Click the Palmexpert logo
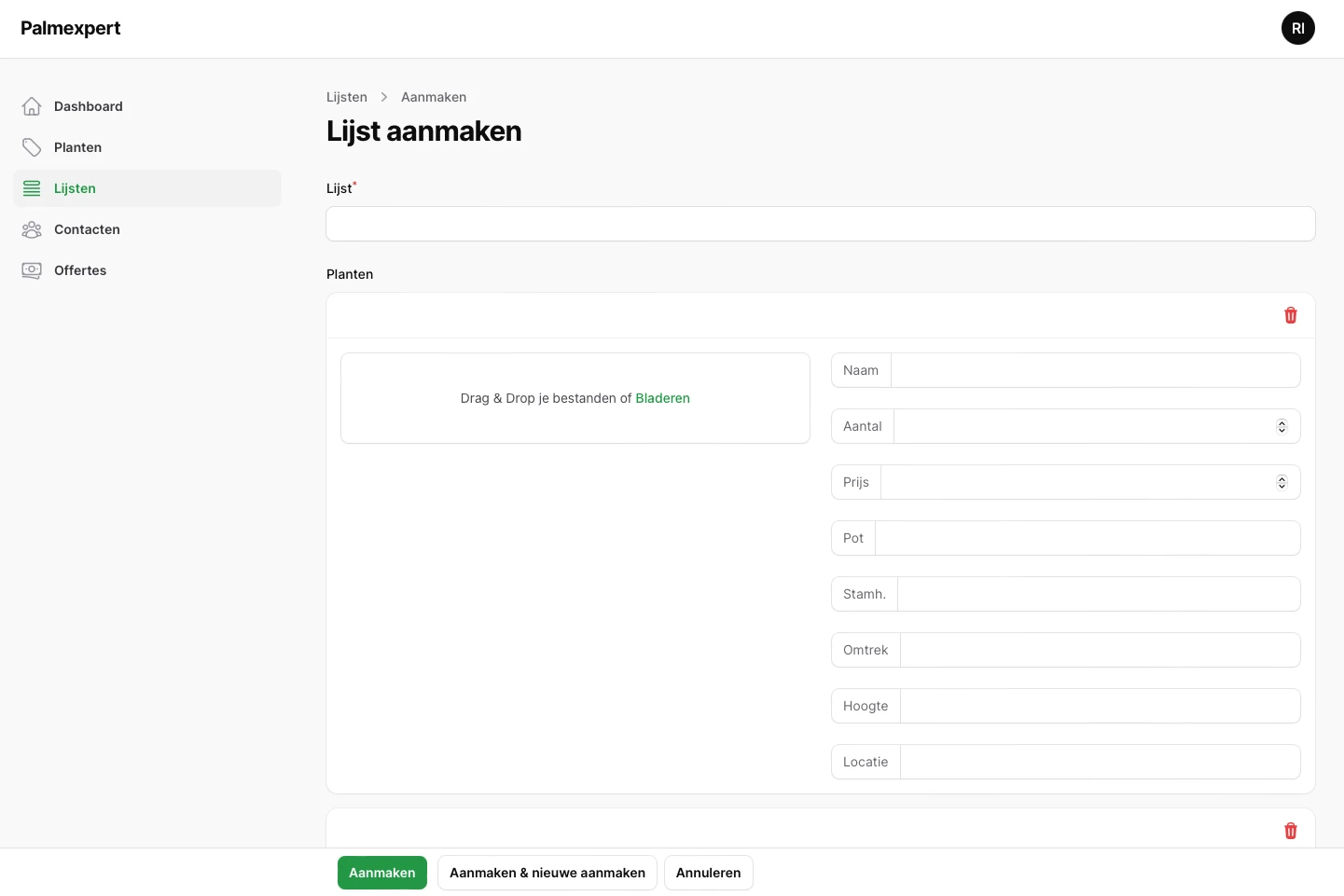Screen dimensions: 1344x896 pos(71,28)
